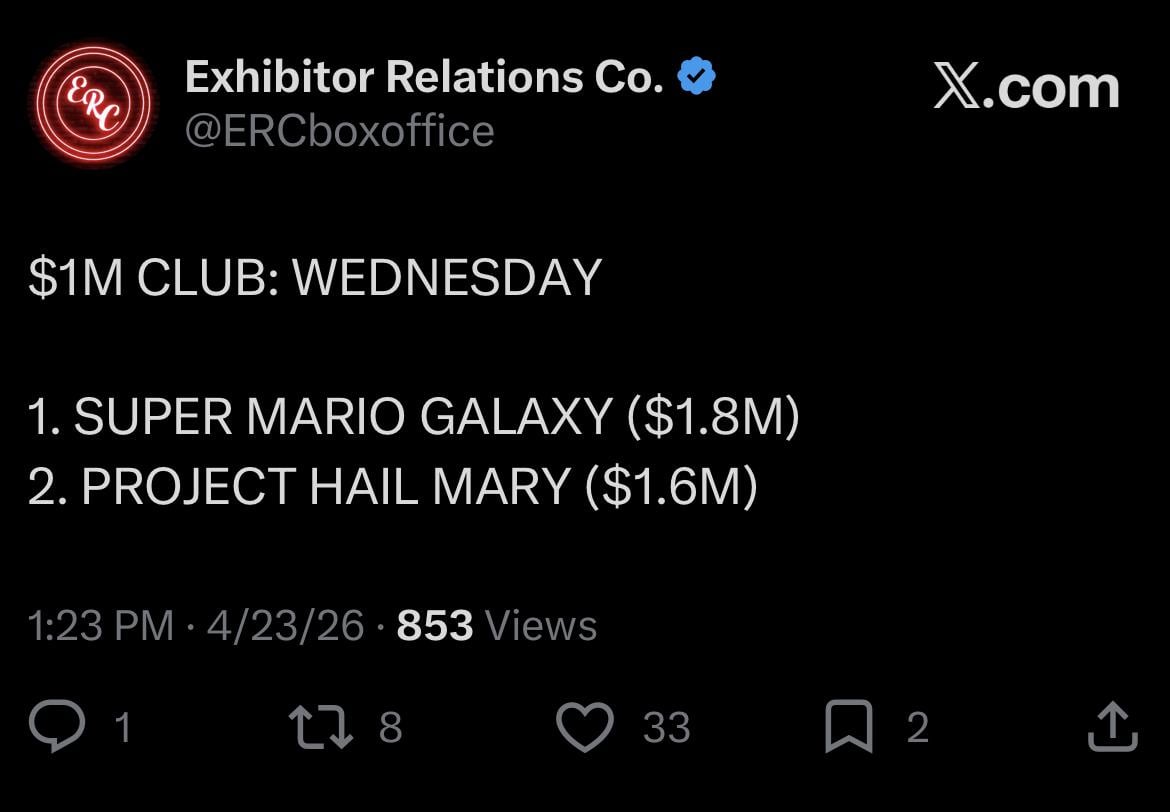Click the blue verified checkmark badge
Image resolution: width=1170 pixels, height=812 pixels.
[697, 77]
